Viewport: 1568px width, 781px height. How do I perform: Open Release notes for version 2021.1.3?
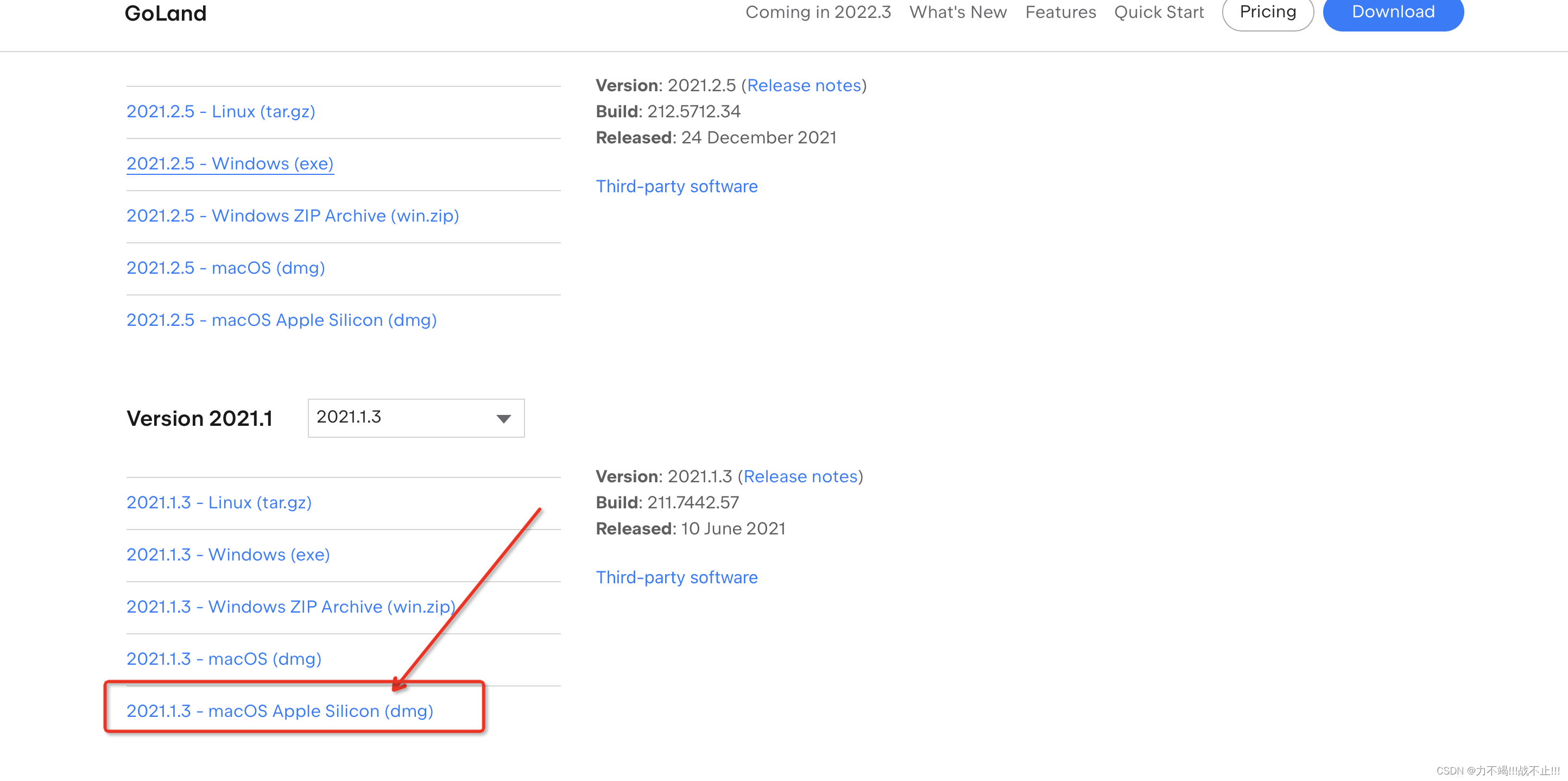pyautogui.click(x=800, y=476)
